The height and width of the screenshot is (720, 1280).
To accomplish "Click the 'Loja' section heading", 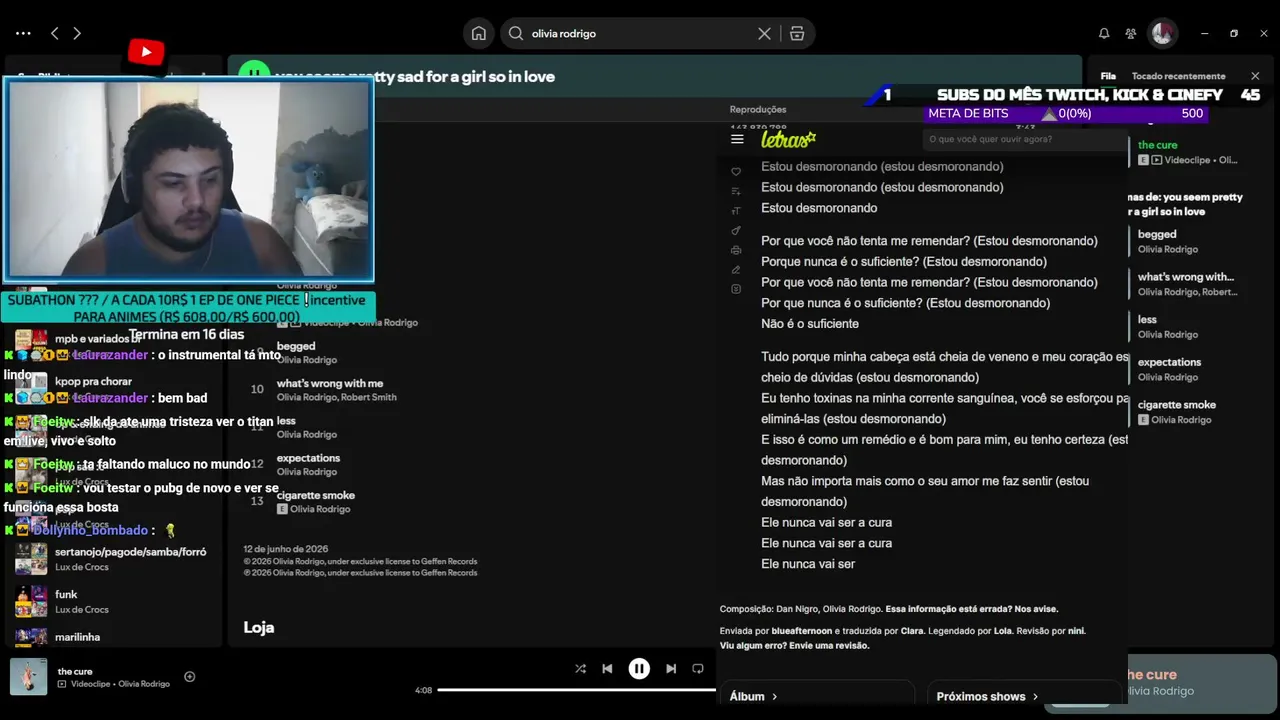I will 258,627.
